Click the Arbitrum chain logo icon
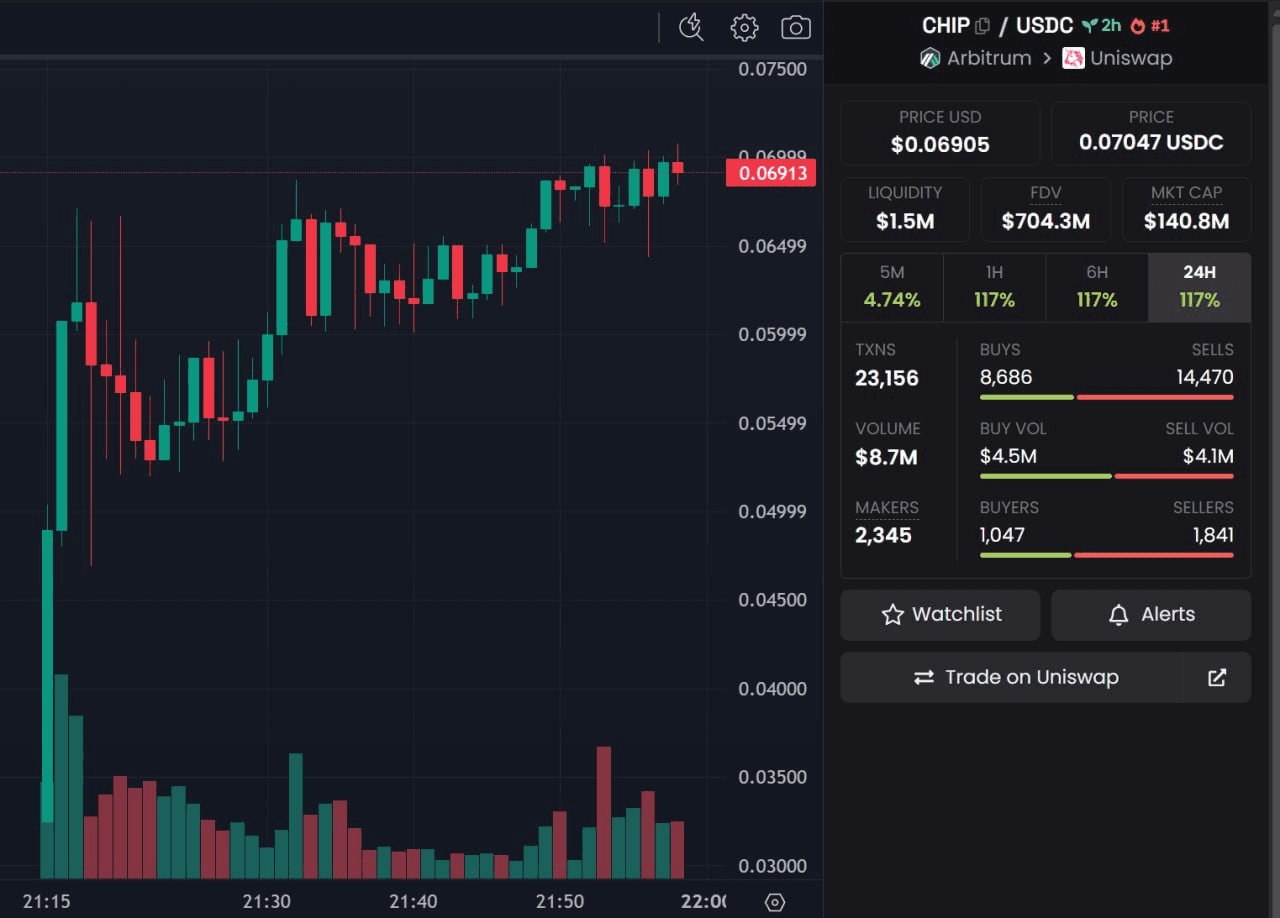This screenshot has height=918, width=1280. (x=930, y=58)
